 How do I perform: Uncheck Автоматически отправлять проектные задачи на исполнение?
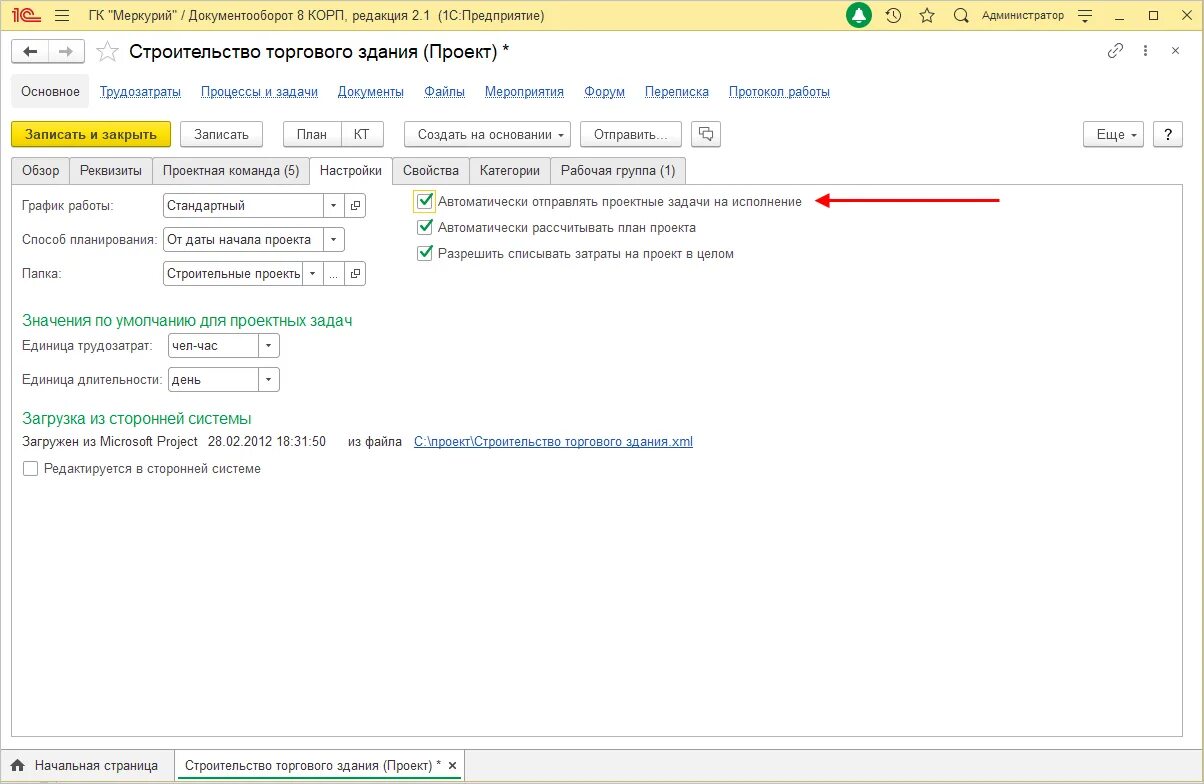(x=425, y=201)
